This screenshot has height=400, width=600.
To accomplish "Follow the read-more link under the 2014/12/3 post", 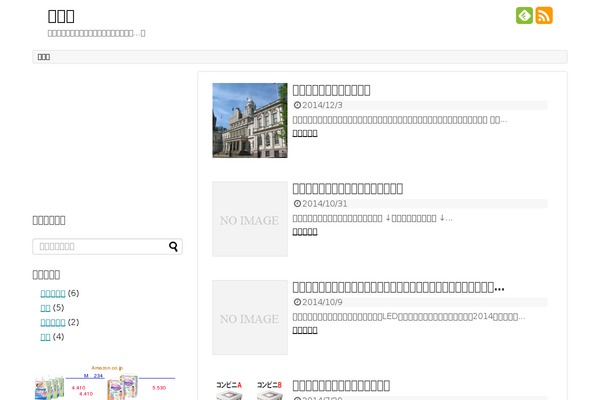I will click(305, 133).
